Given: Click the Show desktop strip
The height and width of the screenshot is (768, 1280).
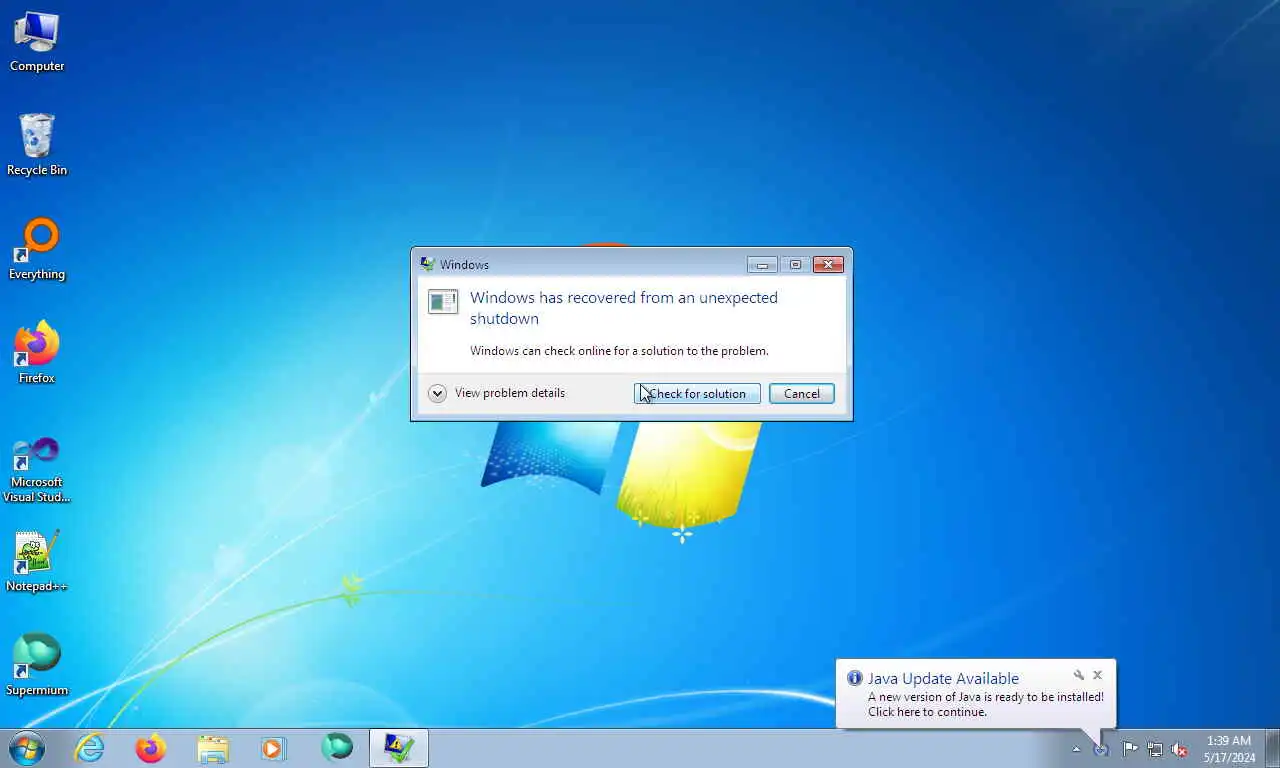Looking at the screenshot, I should (x=1273, y=749).
